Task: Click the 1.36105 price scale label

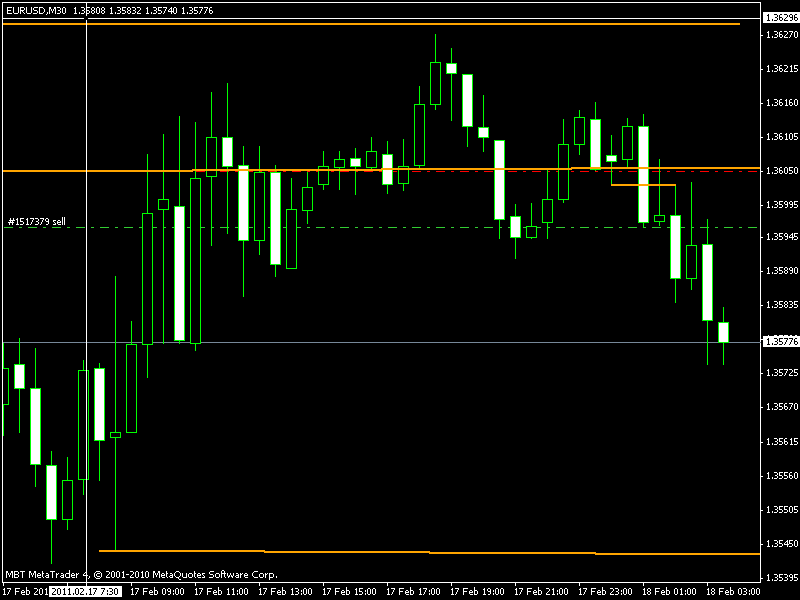Action: point(782,137)
